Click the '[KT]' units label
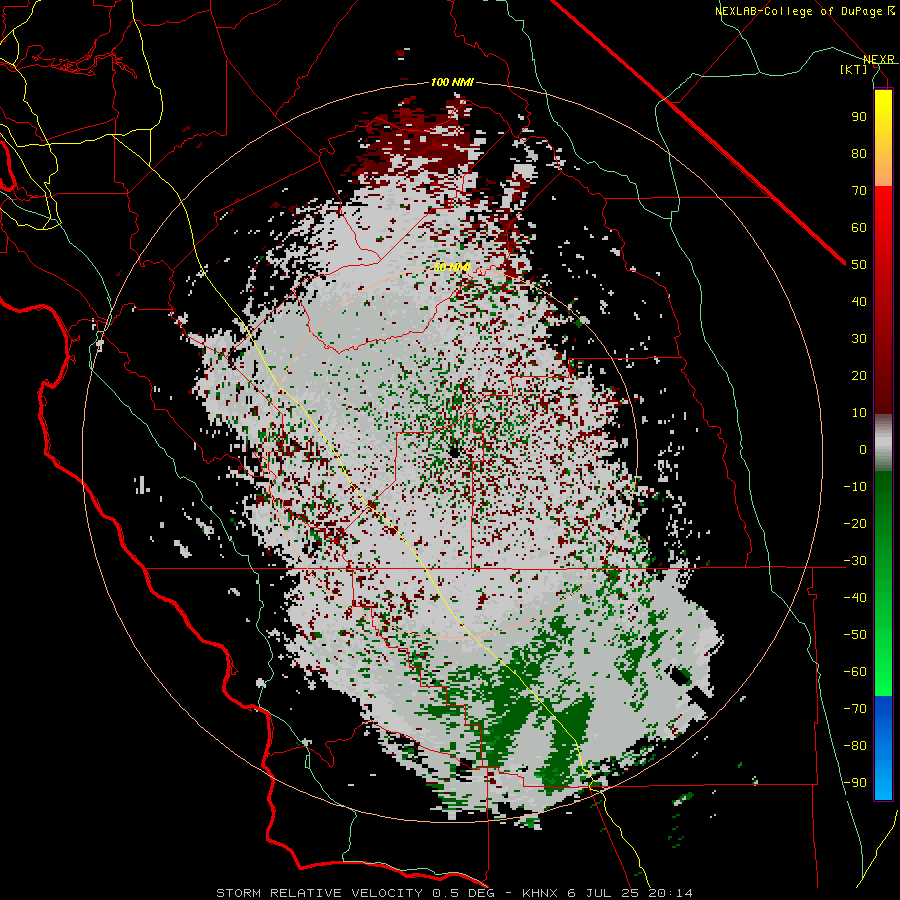 click(x=854, y=69)
